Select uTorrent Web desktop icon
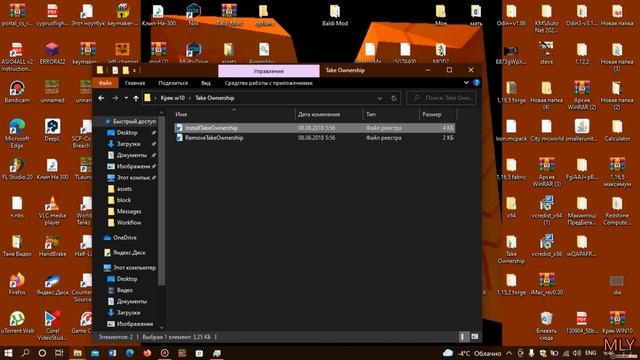 [x=17, y=323]
